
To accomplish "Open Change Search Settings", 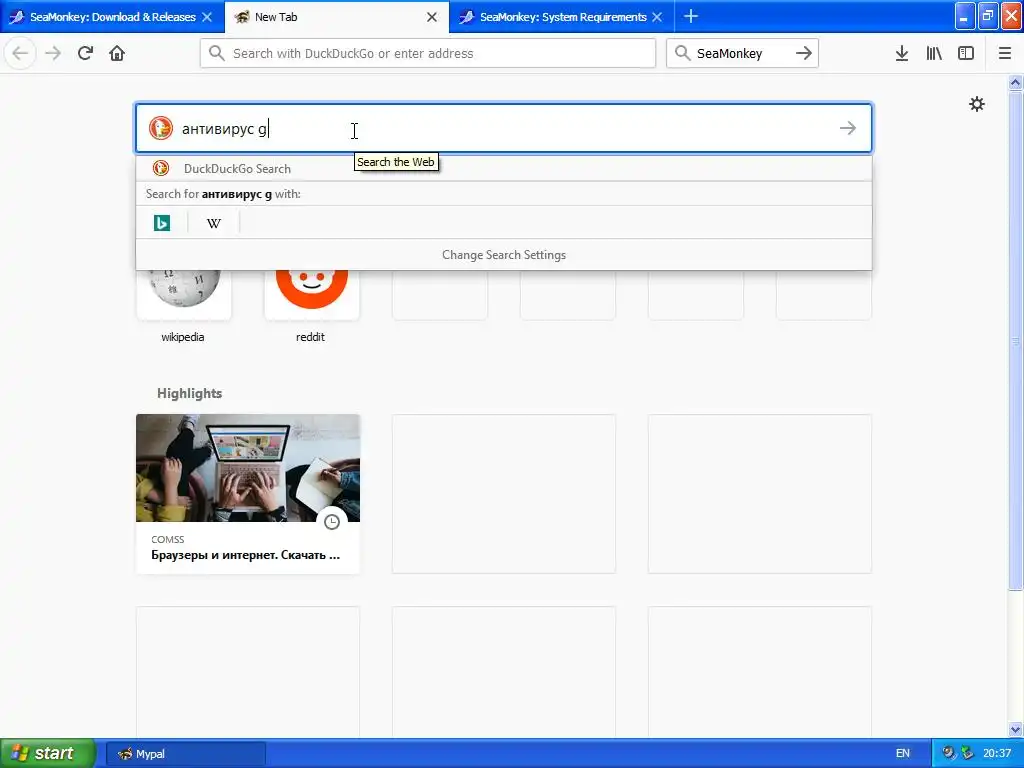I will (504, 255).
